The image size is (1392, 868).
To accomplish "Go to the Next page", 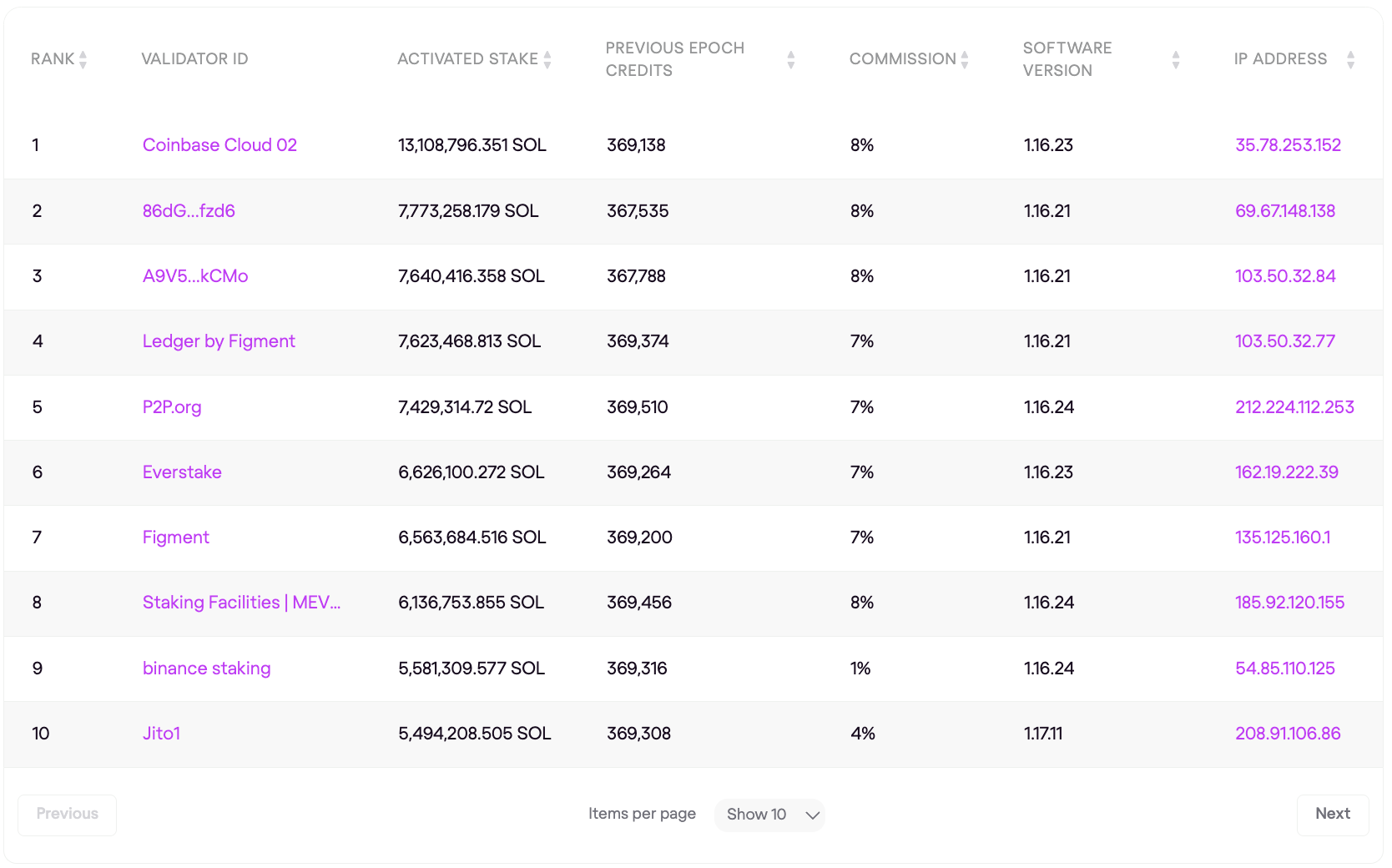I will point(1333,815).
